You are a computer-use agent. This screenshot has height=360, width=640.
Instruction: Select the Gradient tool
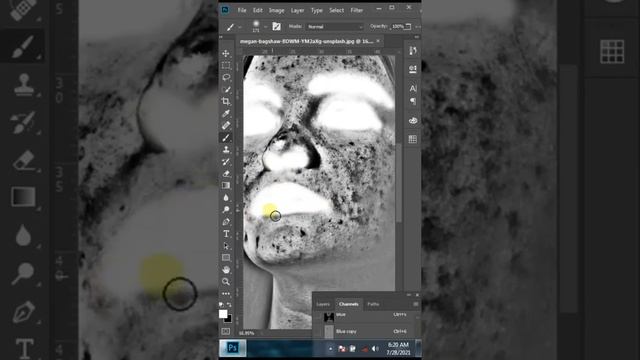[x=226, y=185]
